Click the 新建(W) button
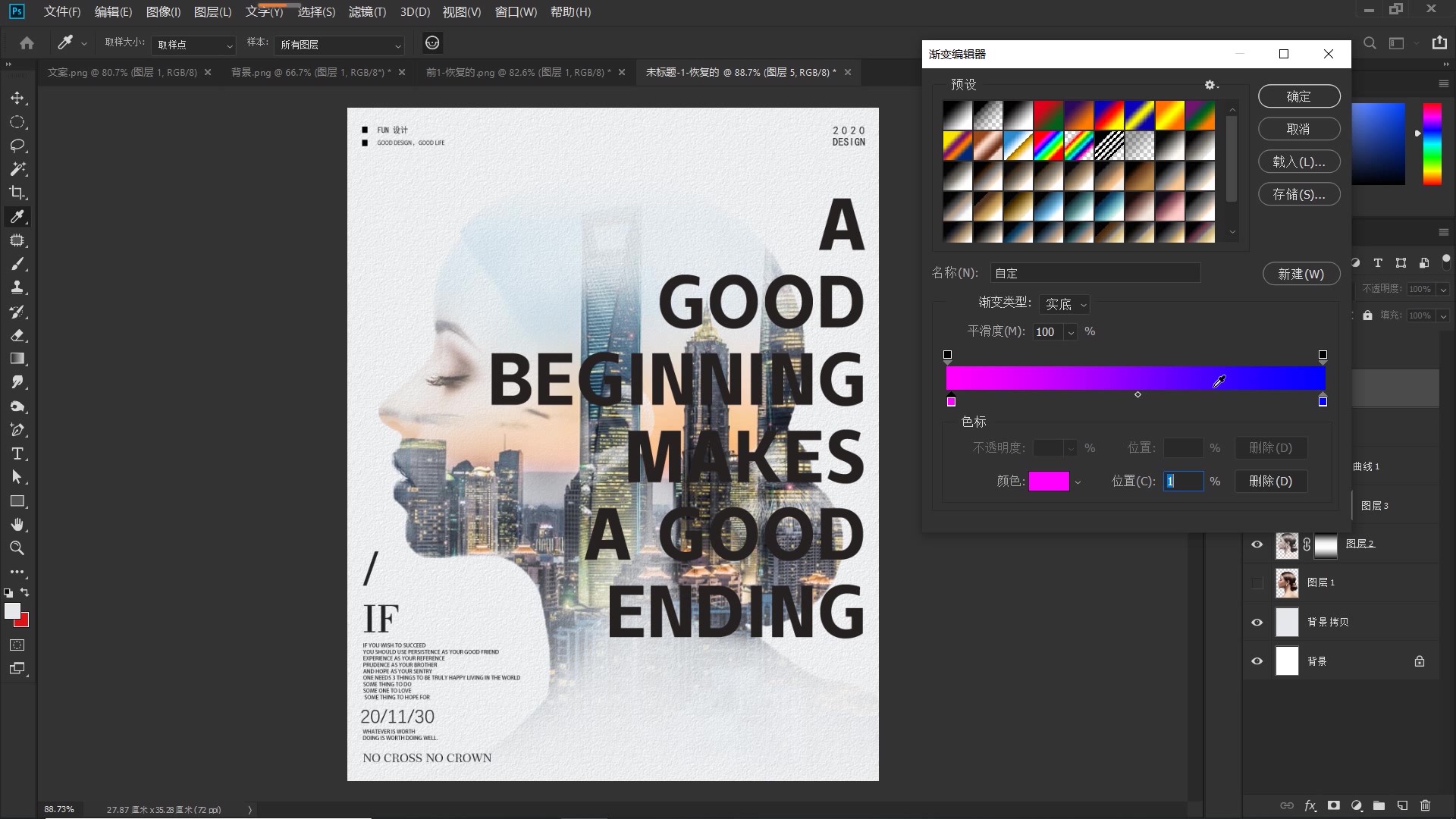Screen dimensions: 1456x819 click(x=1301, y=274)
